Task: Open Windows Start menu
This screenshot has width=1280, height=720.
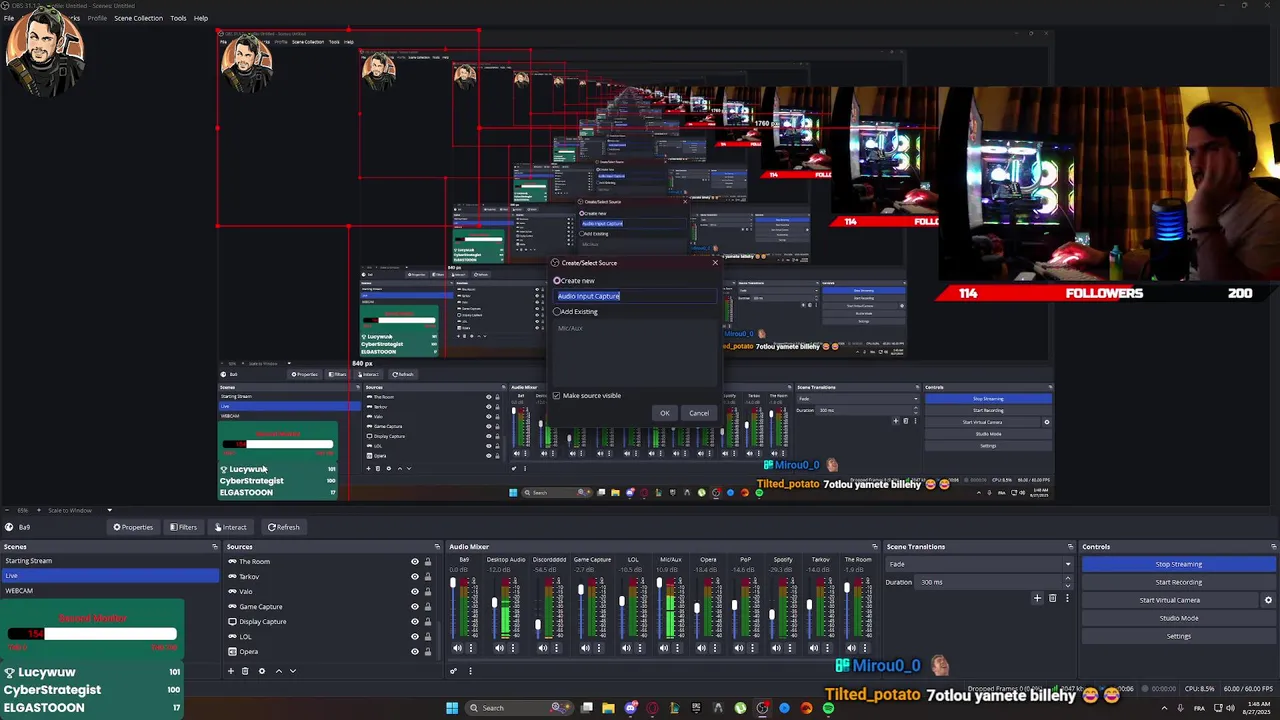Action: point(452,708)
